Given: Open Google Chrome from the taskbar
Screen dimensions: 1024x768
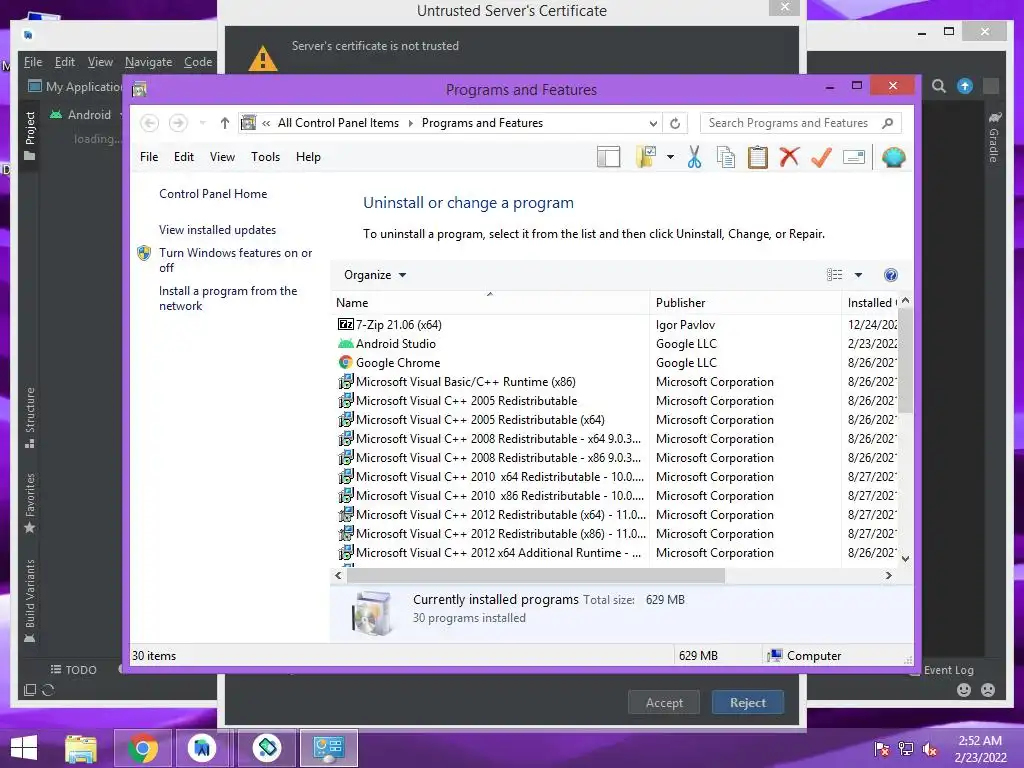Looking at the screenshot, I should pos(142,748).
